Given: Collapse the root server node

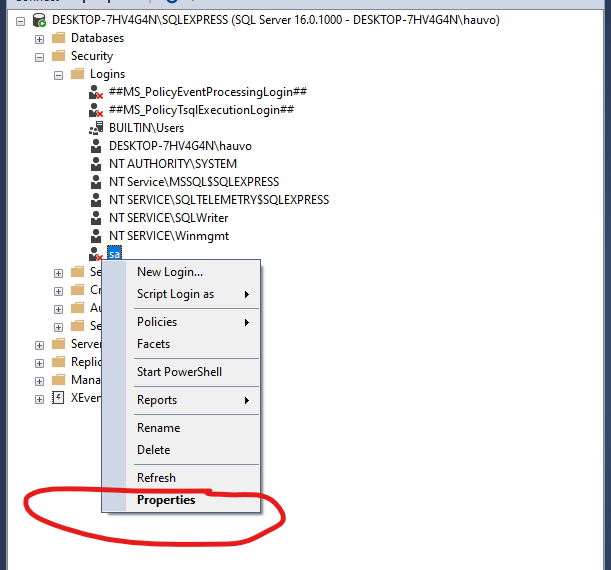Looking at the screenshot, I should tap(21, 20).
